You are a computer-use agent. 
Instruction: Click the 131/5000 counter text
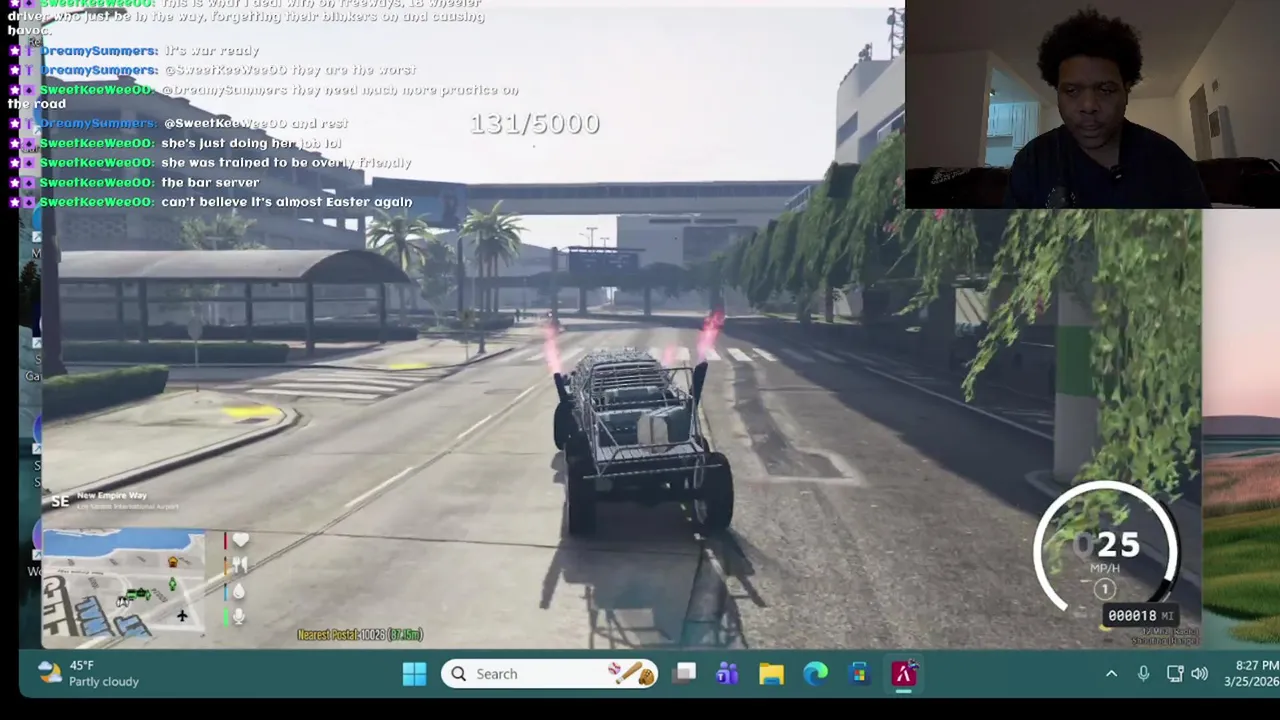coord(535,123)
